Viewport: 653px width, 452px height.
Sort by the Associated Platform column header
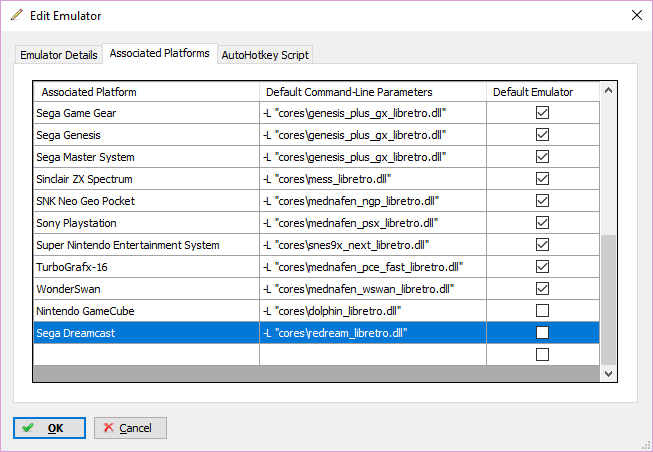(146, 92)
